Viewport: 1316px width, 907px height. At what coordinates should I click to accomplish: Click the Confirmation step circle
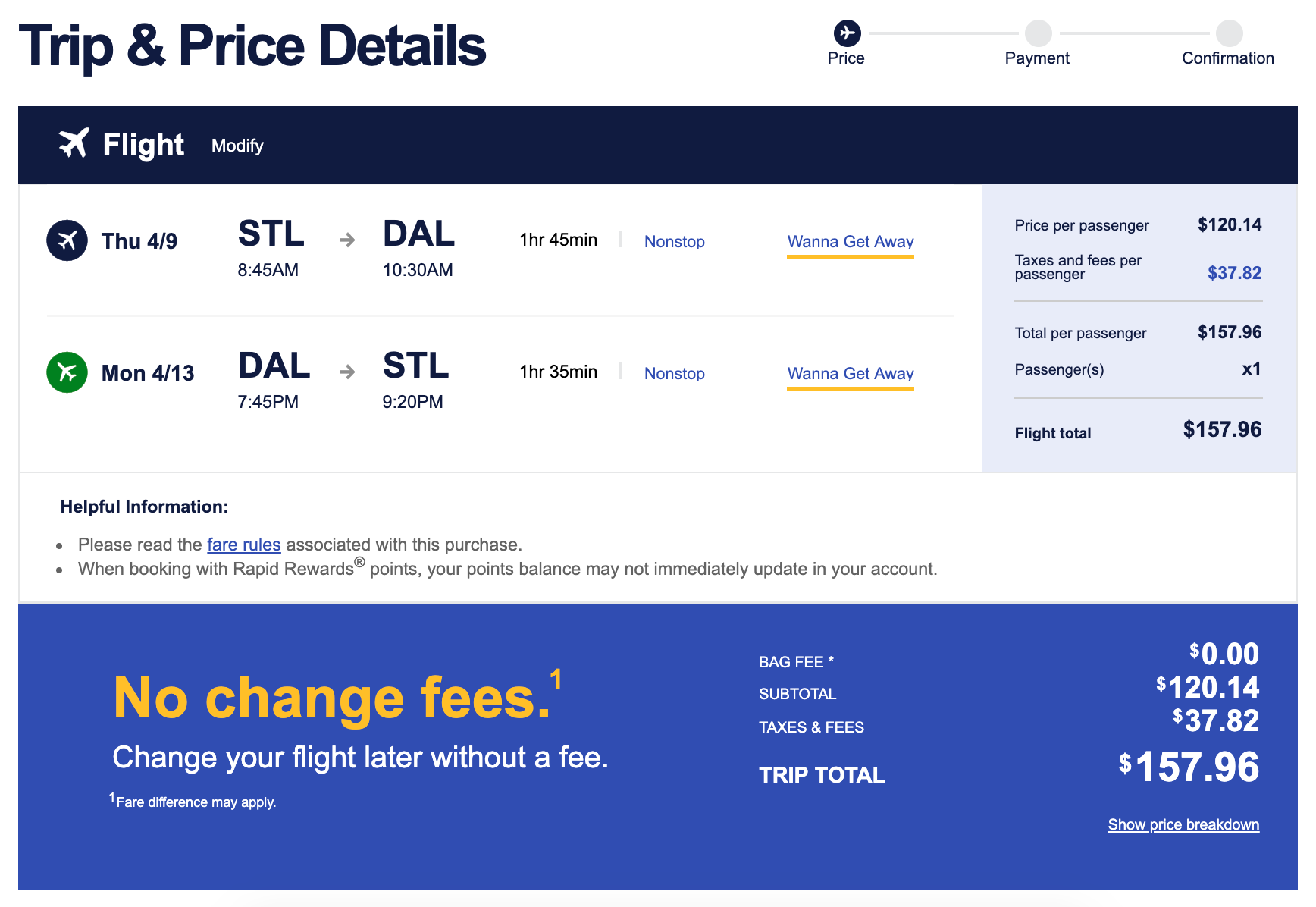(x=1229, y=33)
